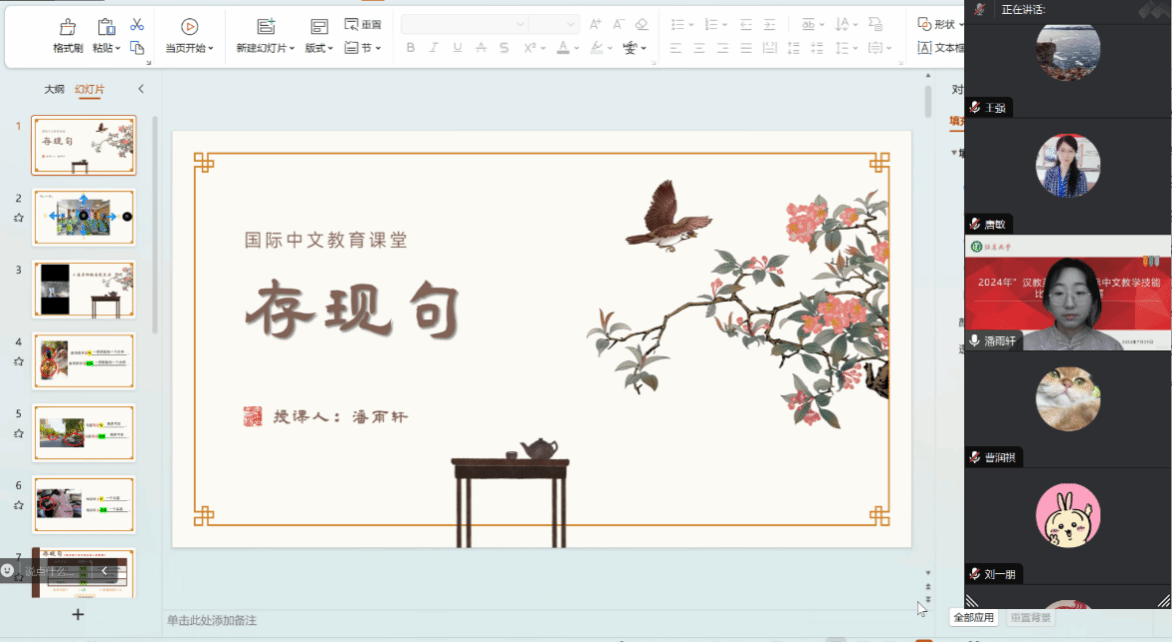Click the Reset (重置) slide icon

[x=363, y=25]
